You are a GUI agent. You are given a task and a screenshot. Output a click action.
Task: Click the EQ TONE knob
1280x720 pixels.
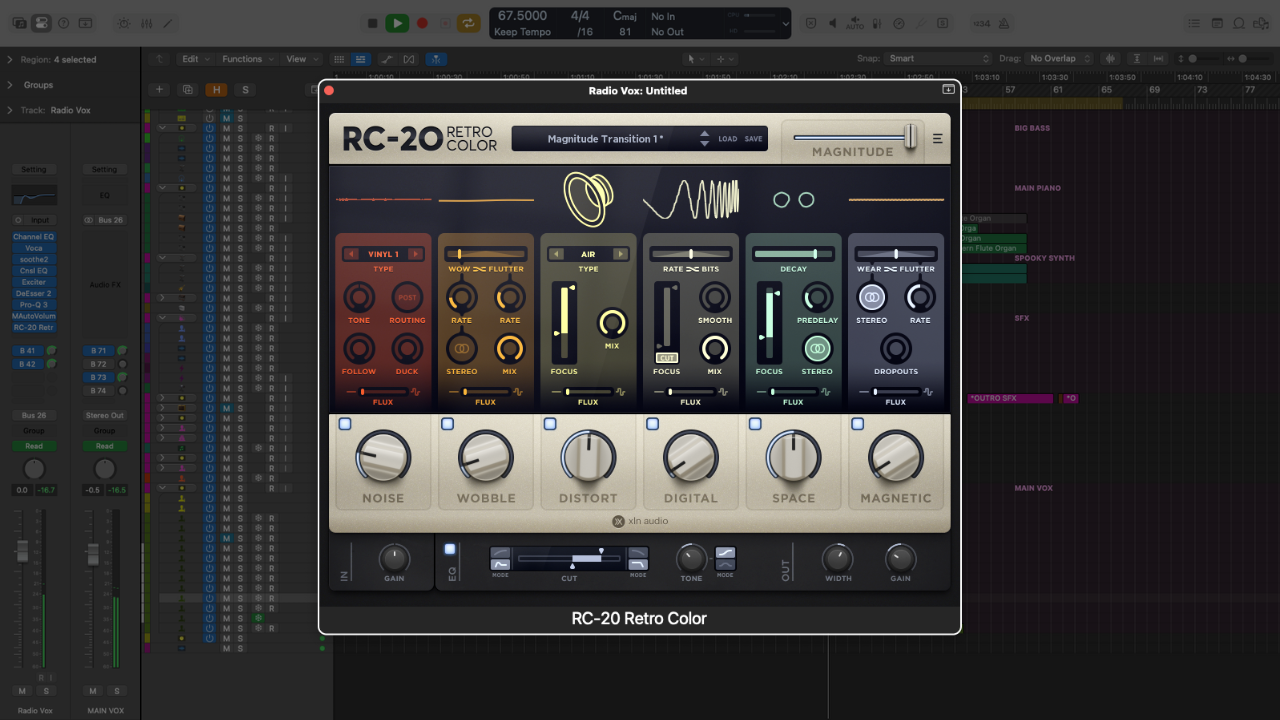[x=691, y=558]
